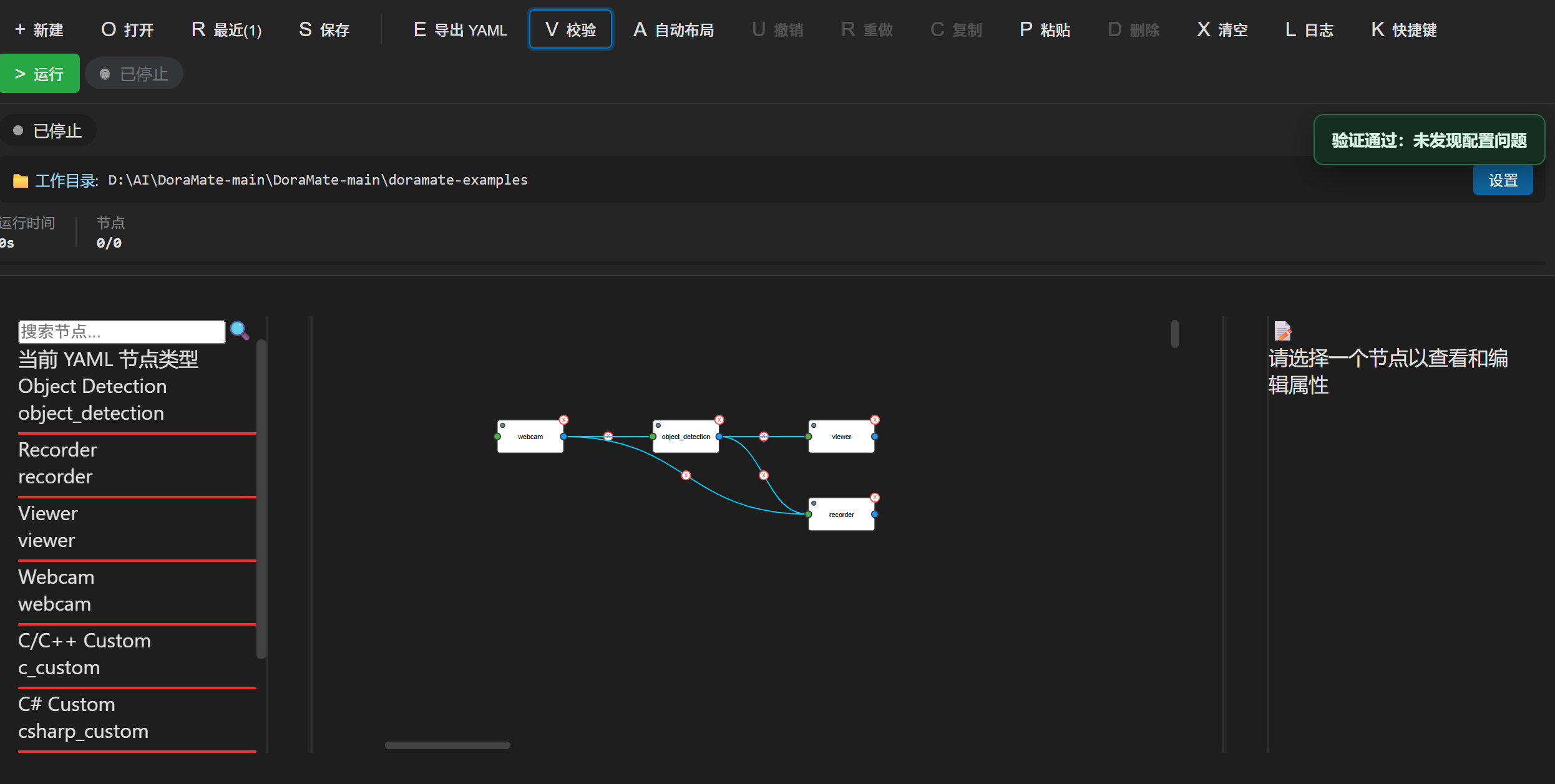Click the green input port of recorder

point(809,515)
